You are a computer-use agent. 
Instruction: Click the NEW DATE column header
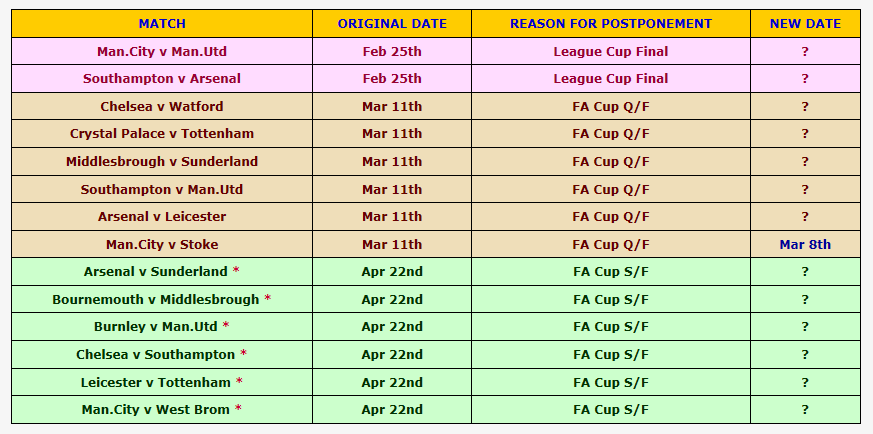click(805, 23)
